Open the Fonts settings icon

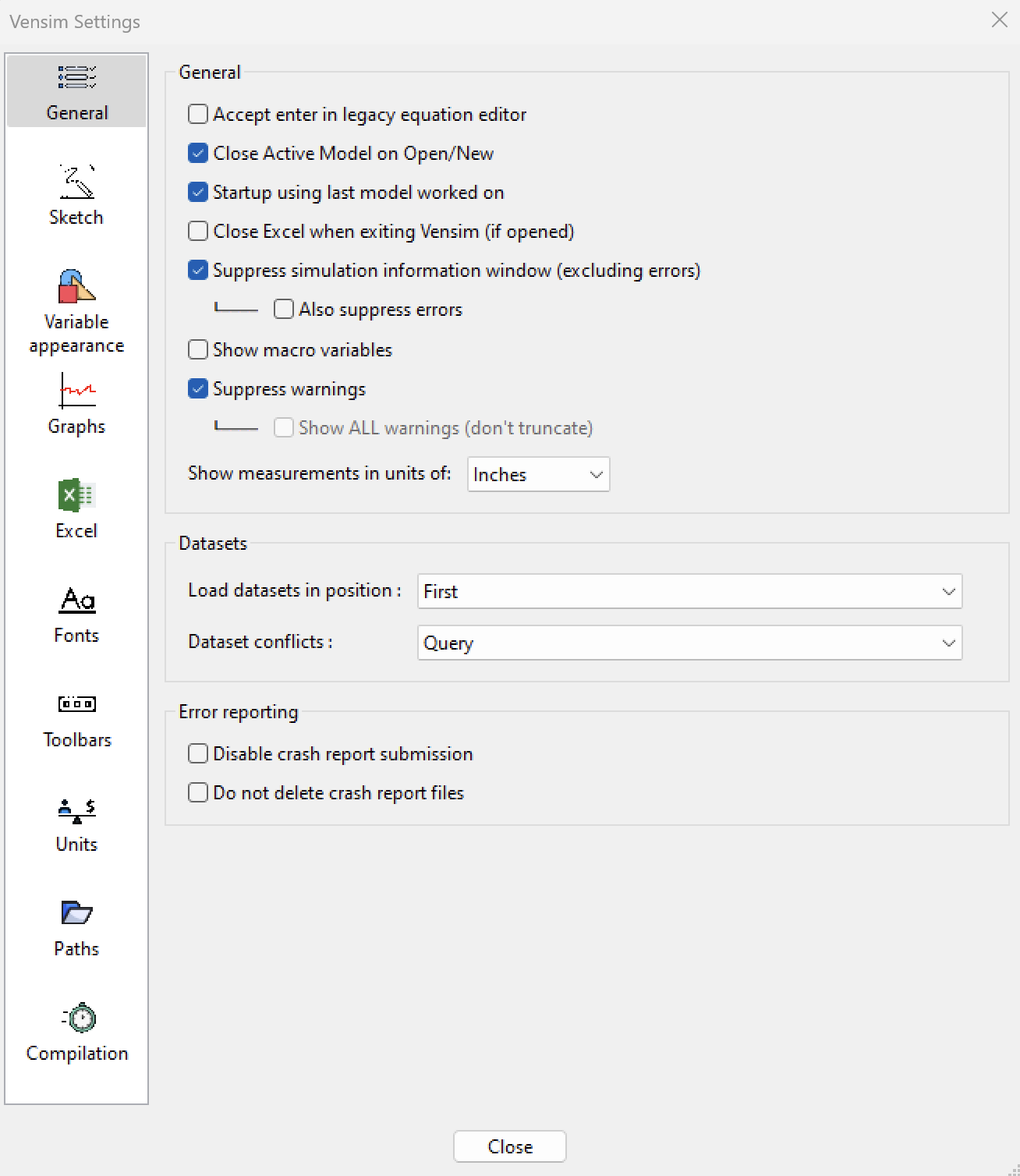click(x=76, y=599)
